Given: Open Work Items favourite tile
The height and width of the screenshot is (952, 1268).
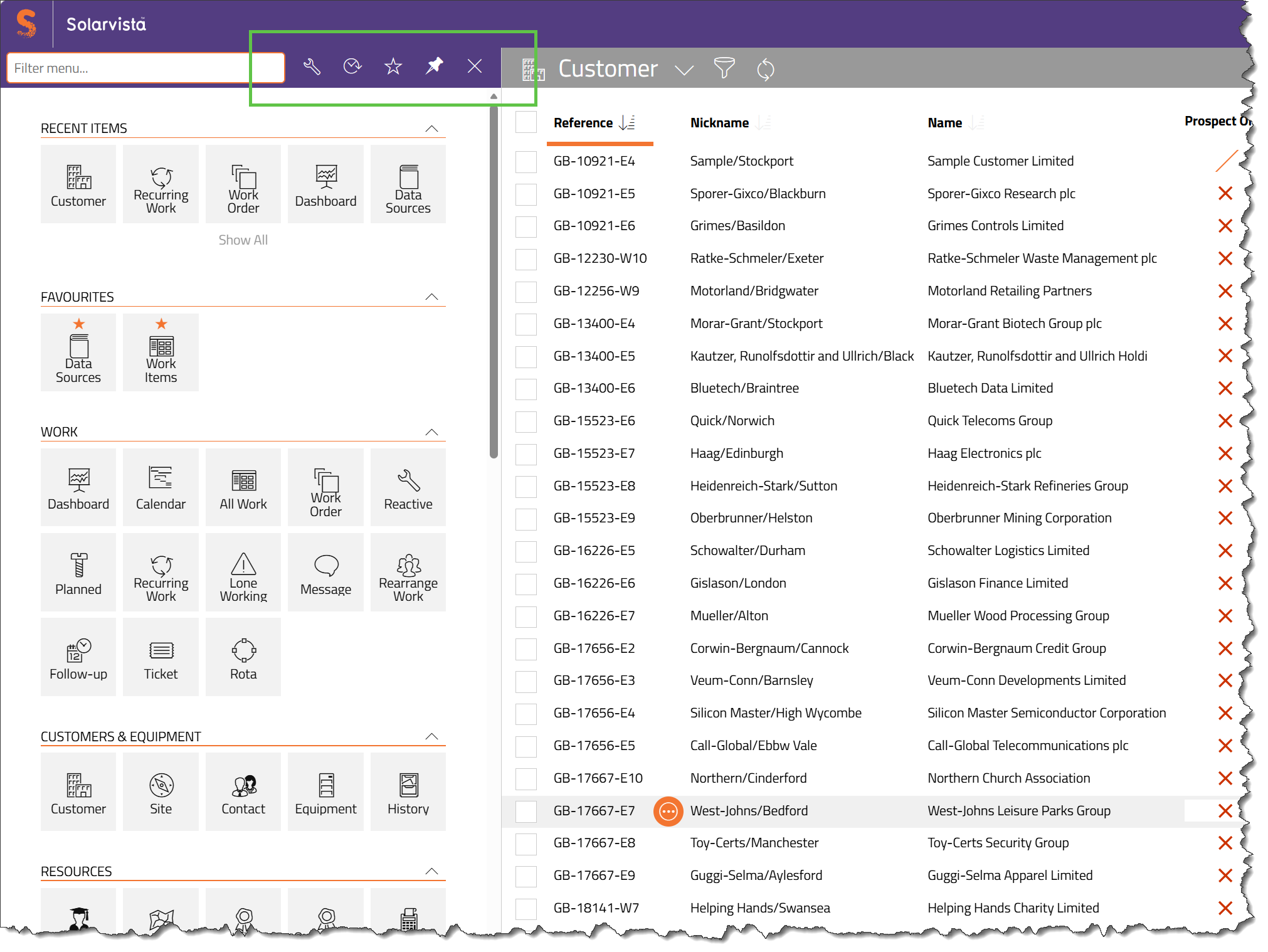Looking at the screenshot, I should [x=161, y=352].
